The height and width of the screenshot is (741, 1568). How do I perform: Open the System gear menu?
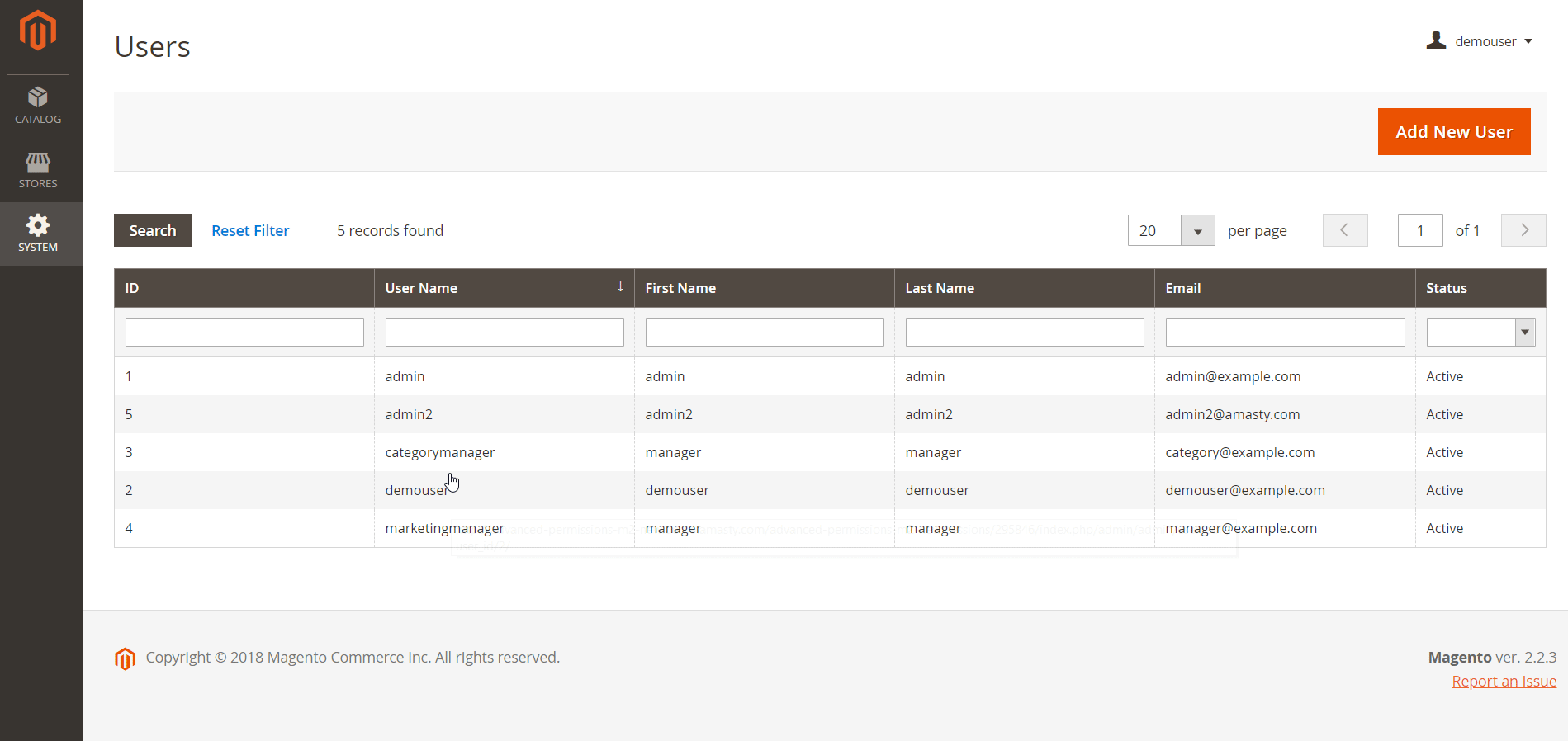[38, 234]
